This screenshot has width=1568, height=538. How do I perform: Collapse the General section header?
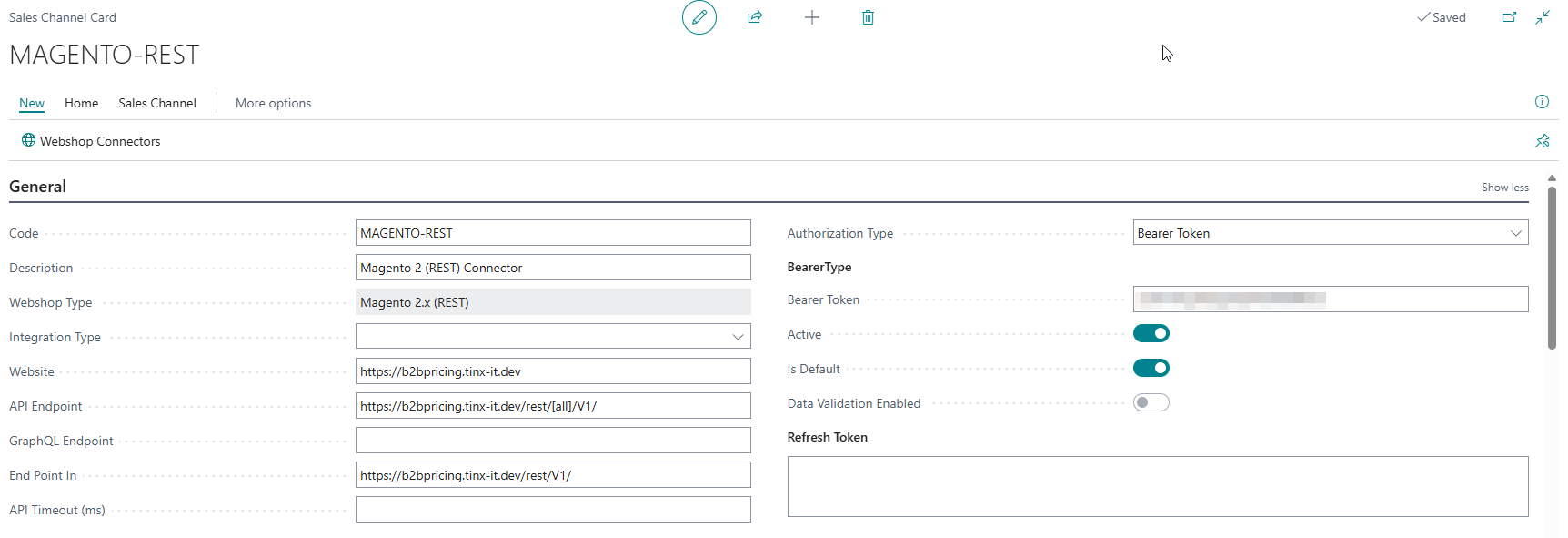click(x=37, y=187)
